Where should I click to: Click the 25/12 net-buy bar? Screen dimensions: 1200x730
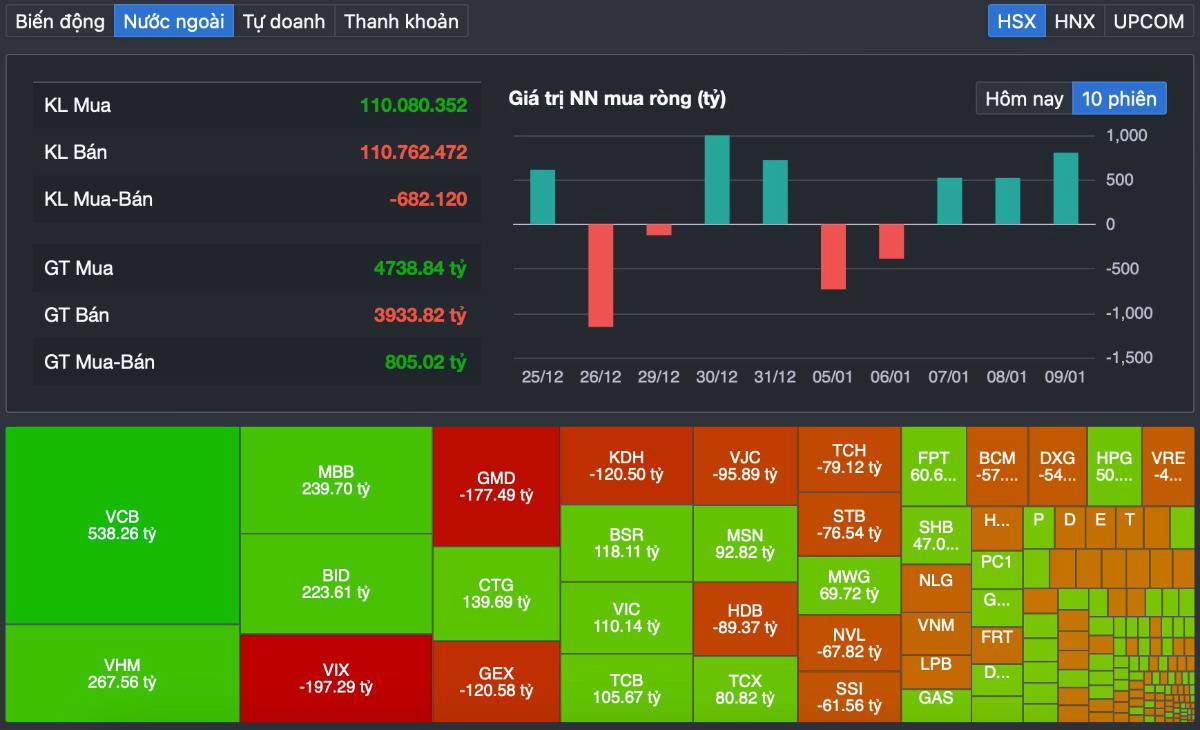click(542, 197)
